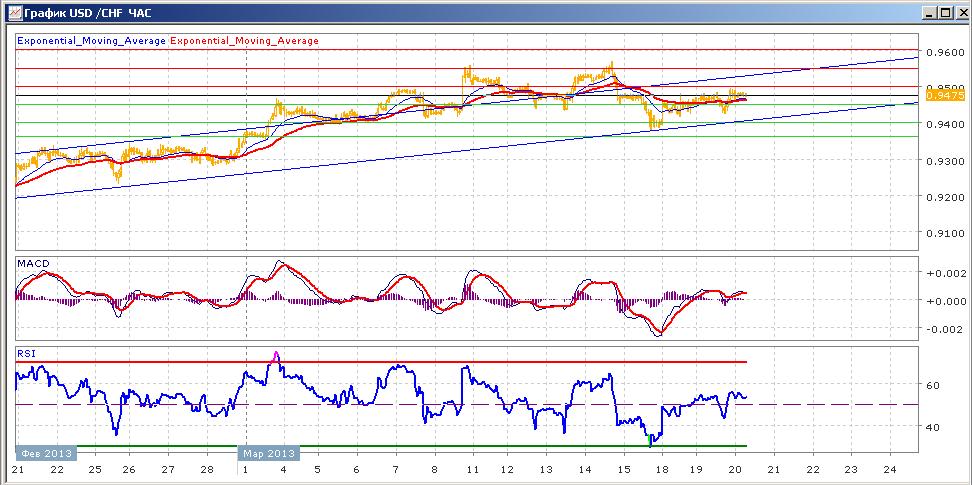
Task: Click the 0.9200 price axis label
Action: tap(943, 197)
